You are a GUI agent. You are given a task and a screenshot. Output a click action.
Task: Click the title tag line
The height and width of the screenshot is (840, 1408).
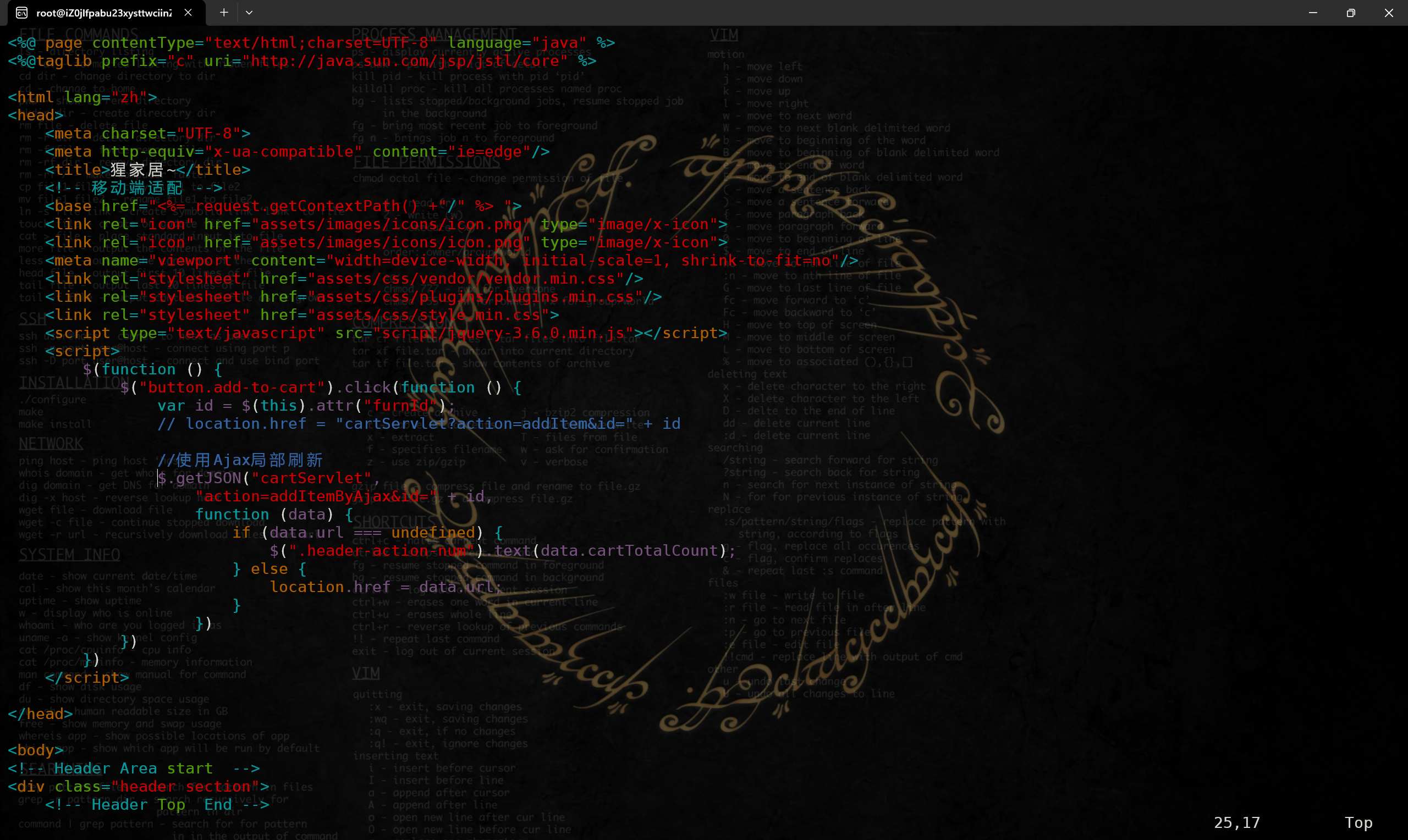pyautogui.click(x=147, y=170)
